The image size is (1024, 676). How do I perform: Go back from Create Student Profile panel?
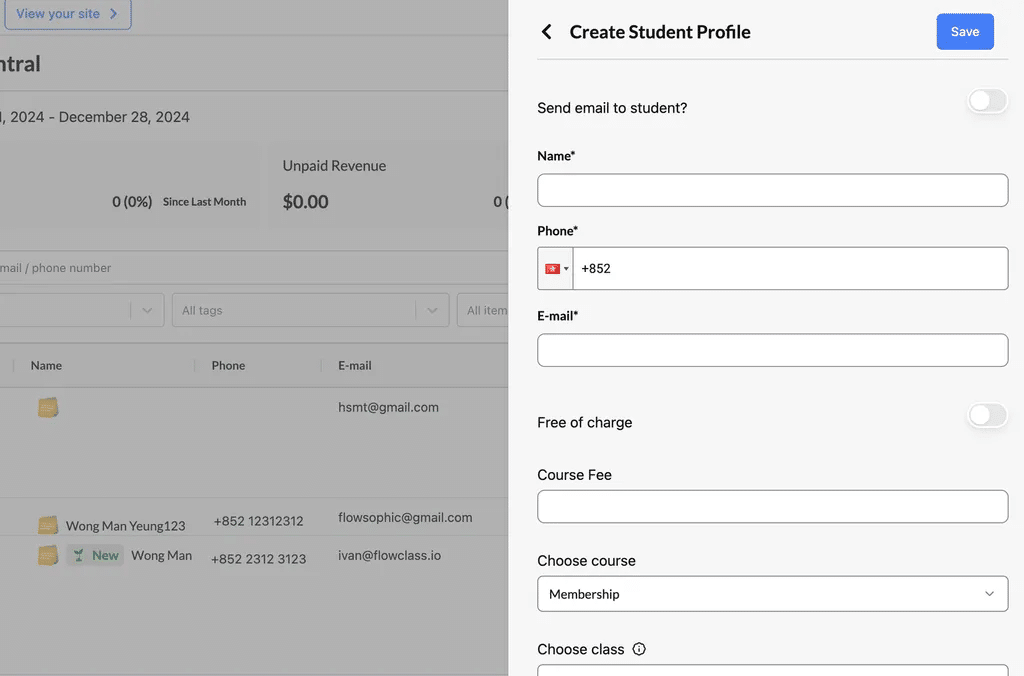(x=547, y=31)
